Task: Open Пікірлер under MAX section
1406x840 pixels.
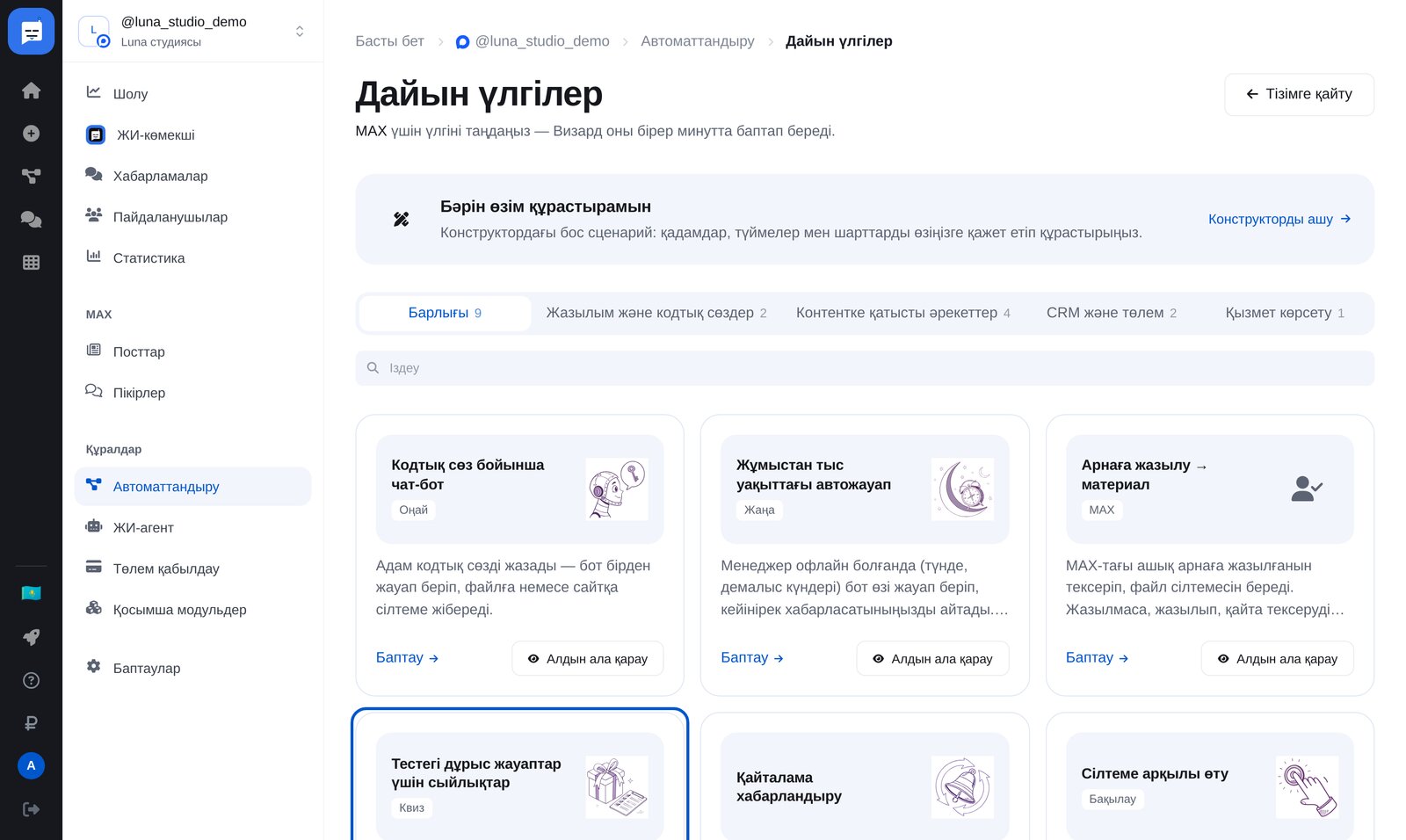Action: point(193,393)
